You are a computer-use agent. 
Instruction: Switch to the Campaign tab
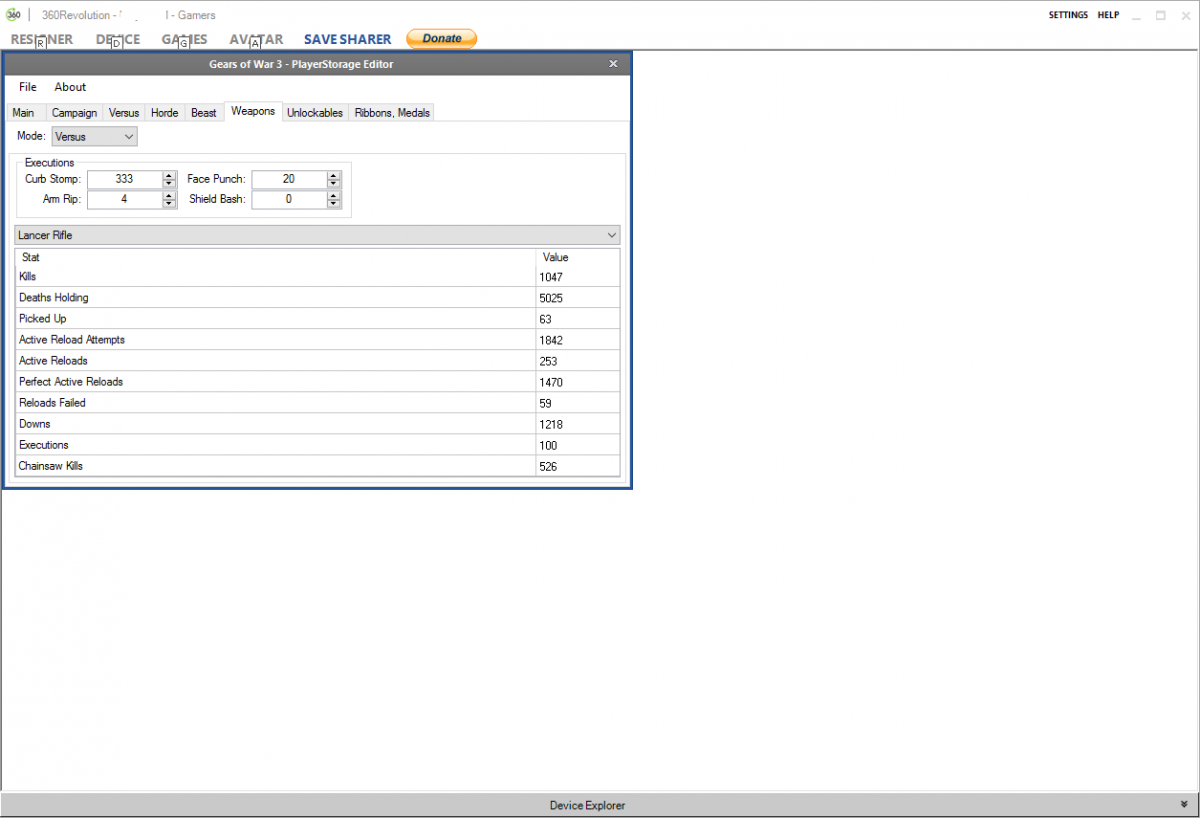click(74, 113)
